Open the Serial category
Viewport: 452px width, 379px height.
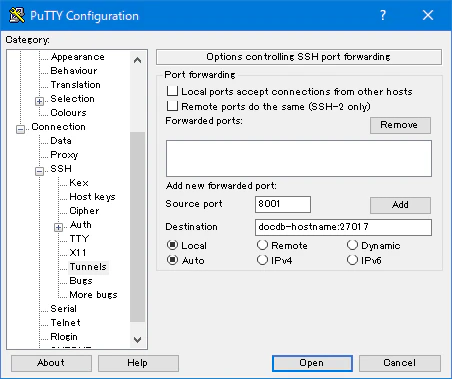(x=63, y=309)
